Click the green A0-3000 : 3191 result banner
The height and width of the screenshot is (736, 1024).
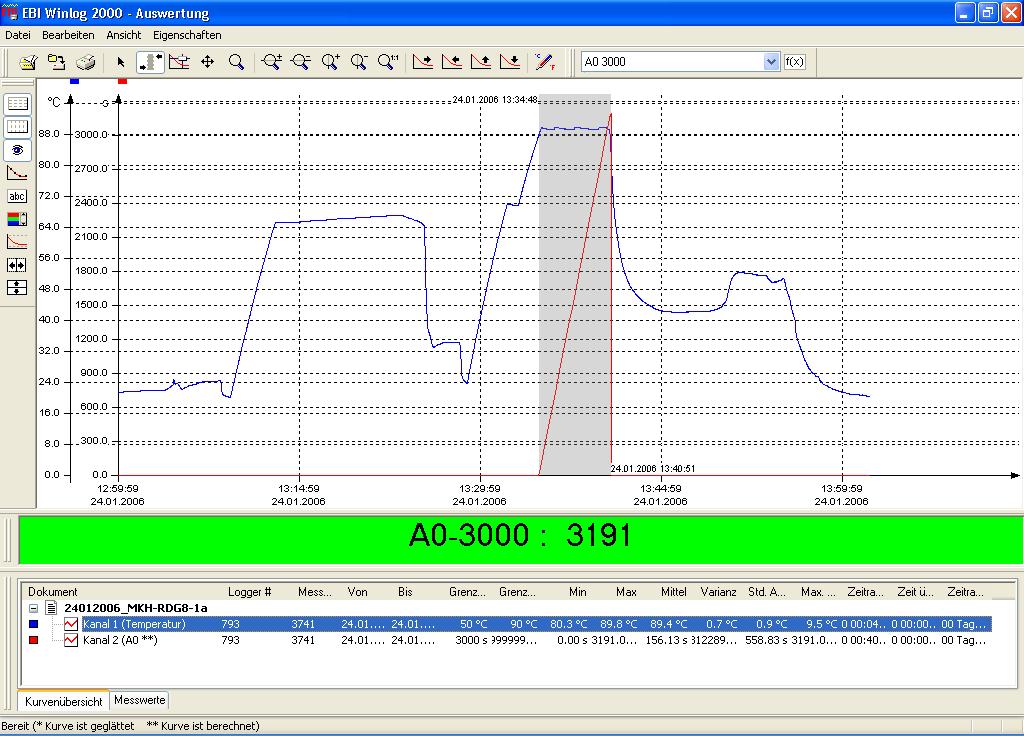[x=521, y=539]
